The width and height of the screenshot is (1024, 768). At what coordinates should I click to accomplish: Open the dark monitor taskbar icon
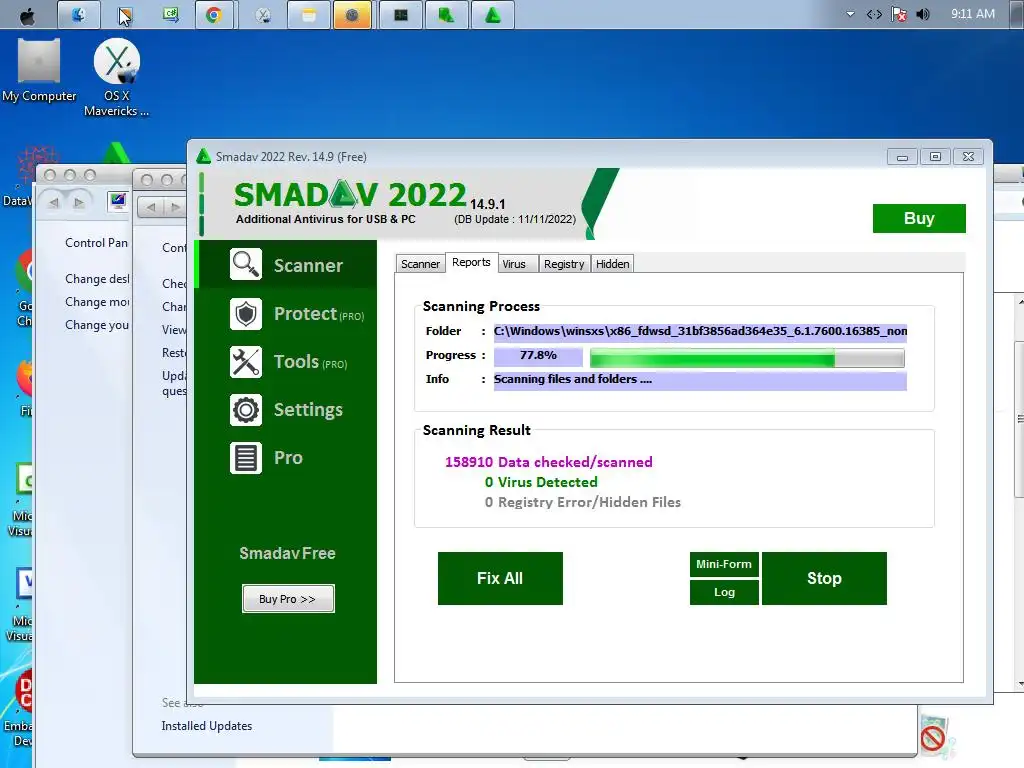[x=400, y=15]
